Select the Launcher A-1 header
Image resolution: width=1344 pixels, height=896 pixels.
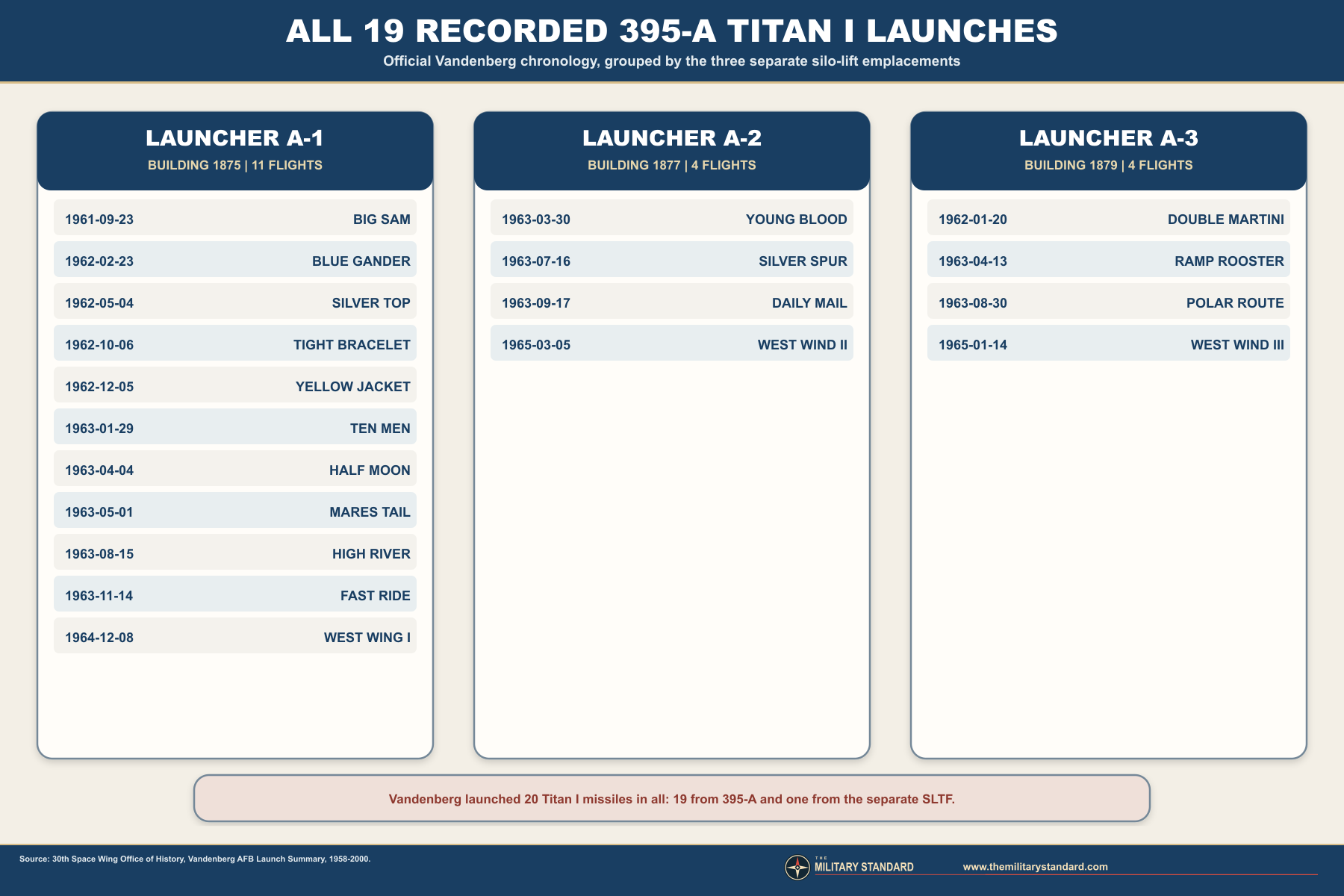(235, 151)
